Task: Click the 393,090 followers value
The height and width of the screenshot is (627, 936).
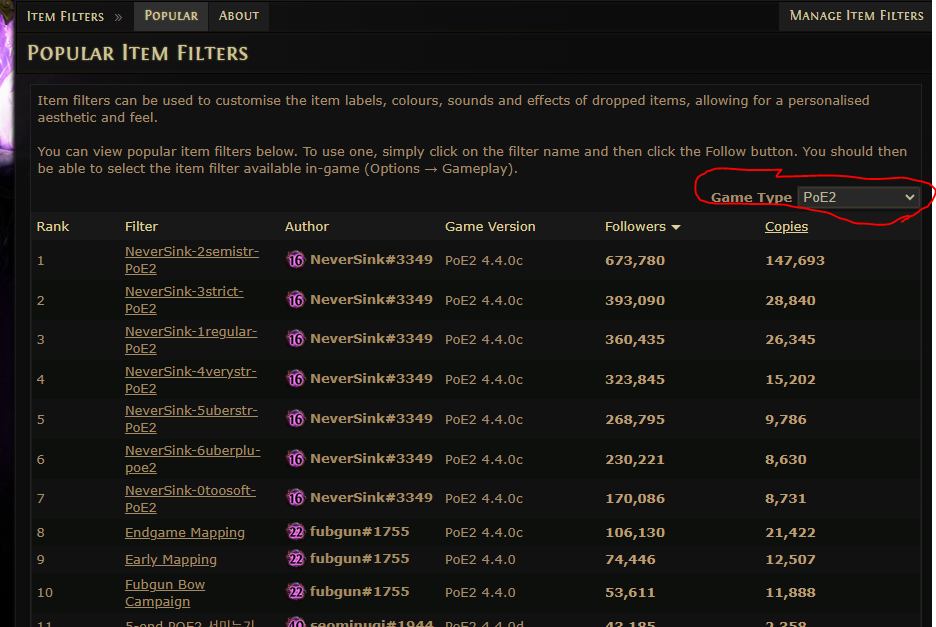Action: pos(635,300)
